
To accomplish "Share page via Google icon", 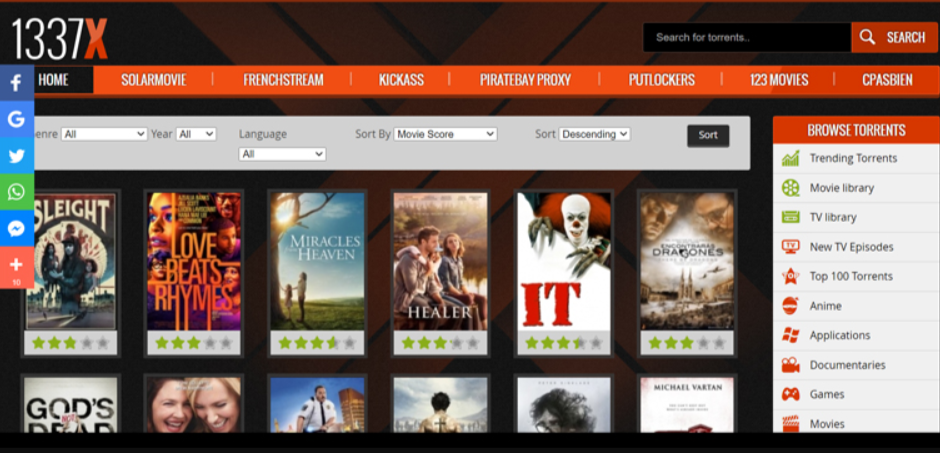I will point(17,119).
